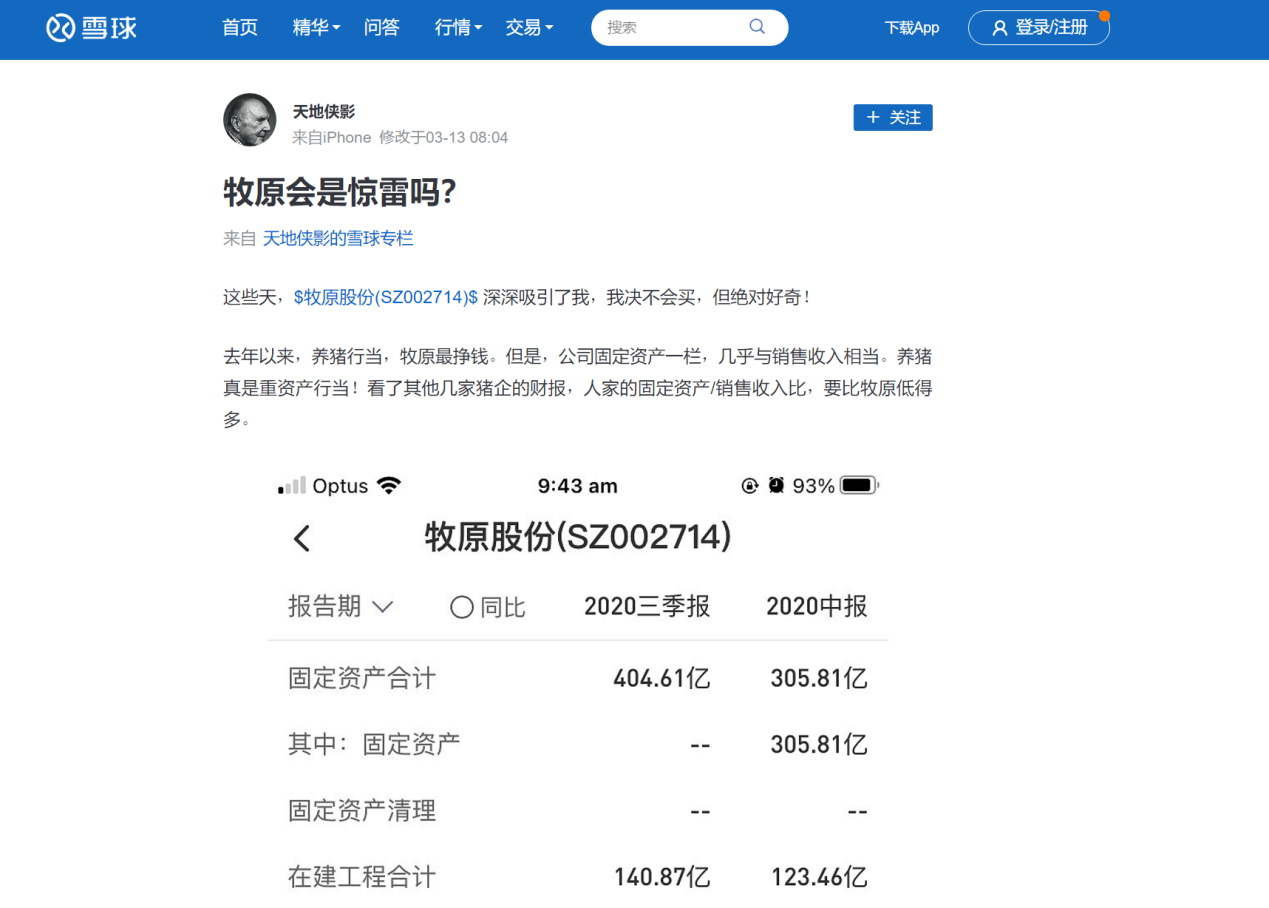Open author name 天地侠影 profile
This screenshot has height=908, width=1269.
tap(323, 111)
